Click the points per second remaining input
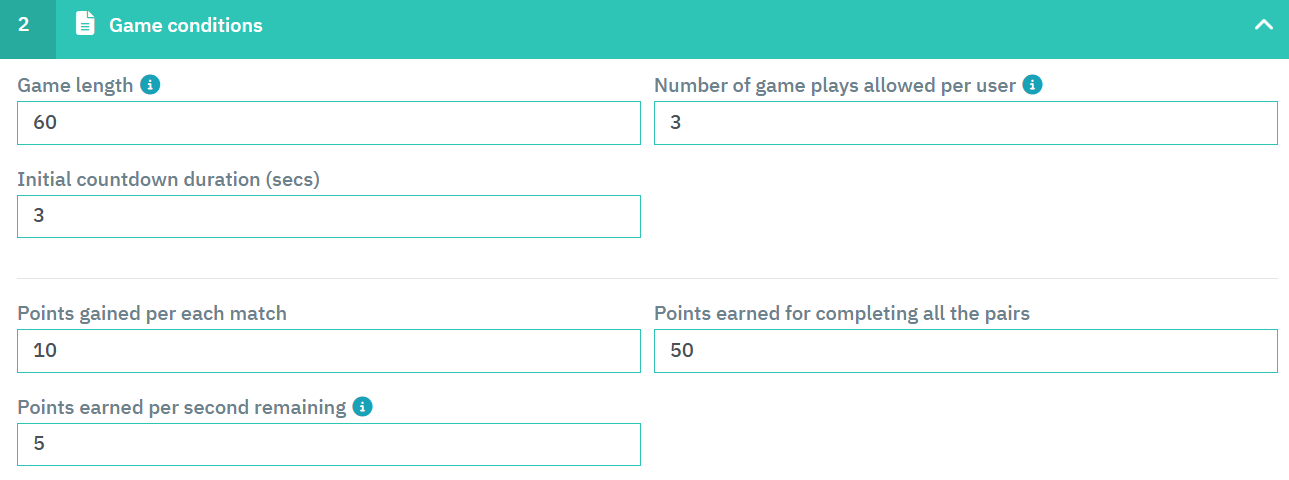Viewport: 1289px width, 480px height. (x=328, y=444)
